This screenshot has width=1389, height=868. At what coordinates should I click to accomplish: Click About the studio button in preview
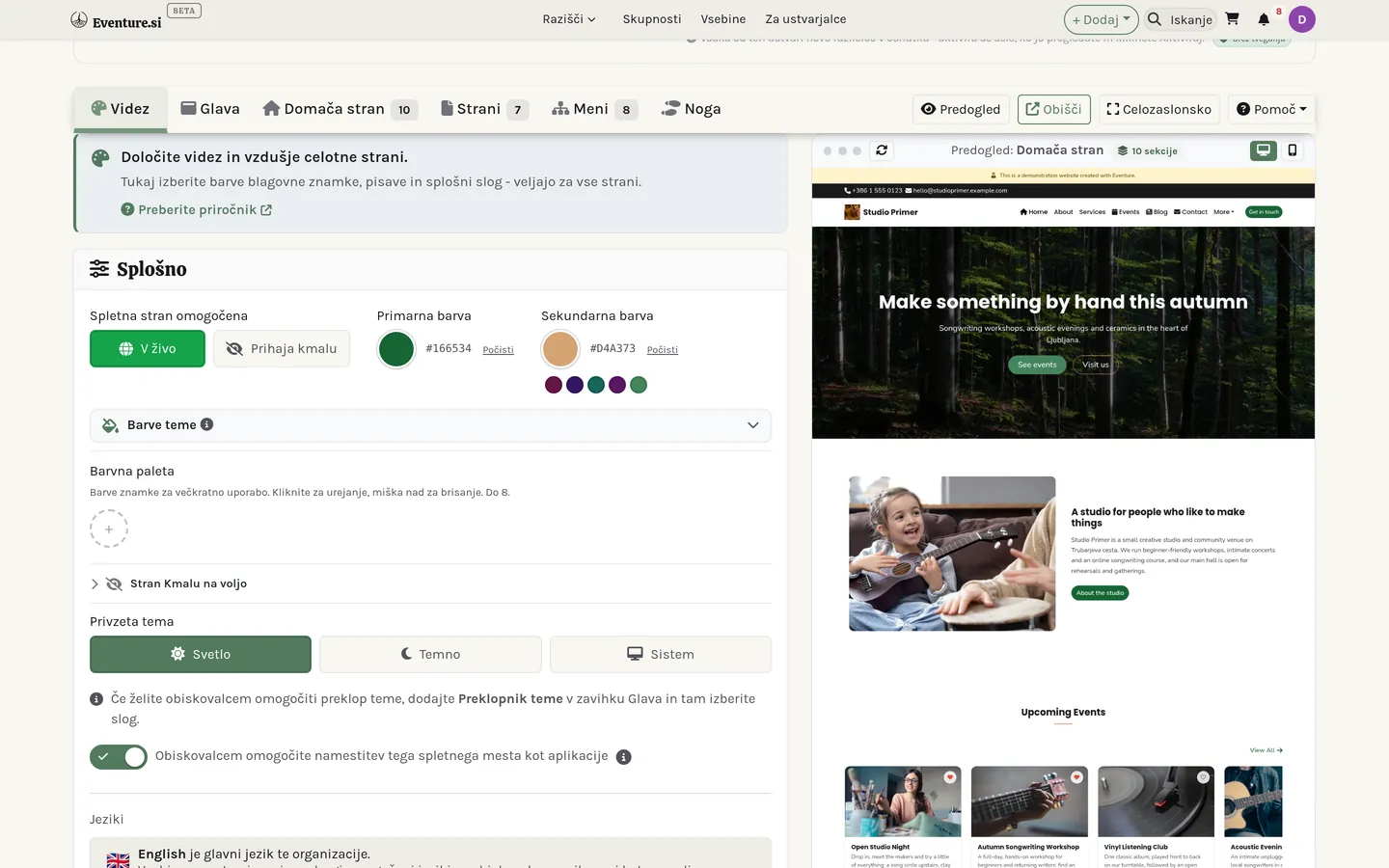pos(1100,593)
